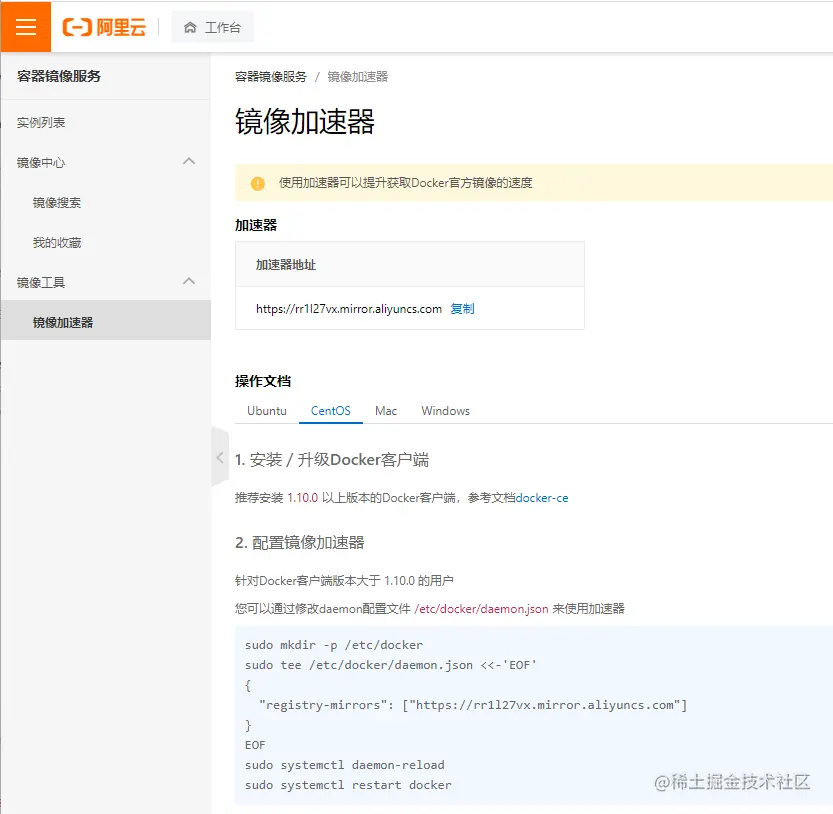This screenshot has height=814, width=833.
Task: Switch to the Ubuntu tab
Action: pos(267,411)
